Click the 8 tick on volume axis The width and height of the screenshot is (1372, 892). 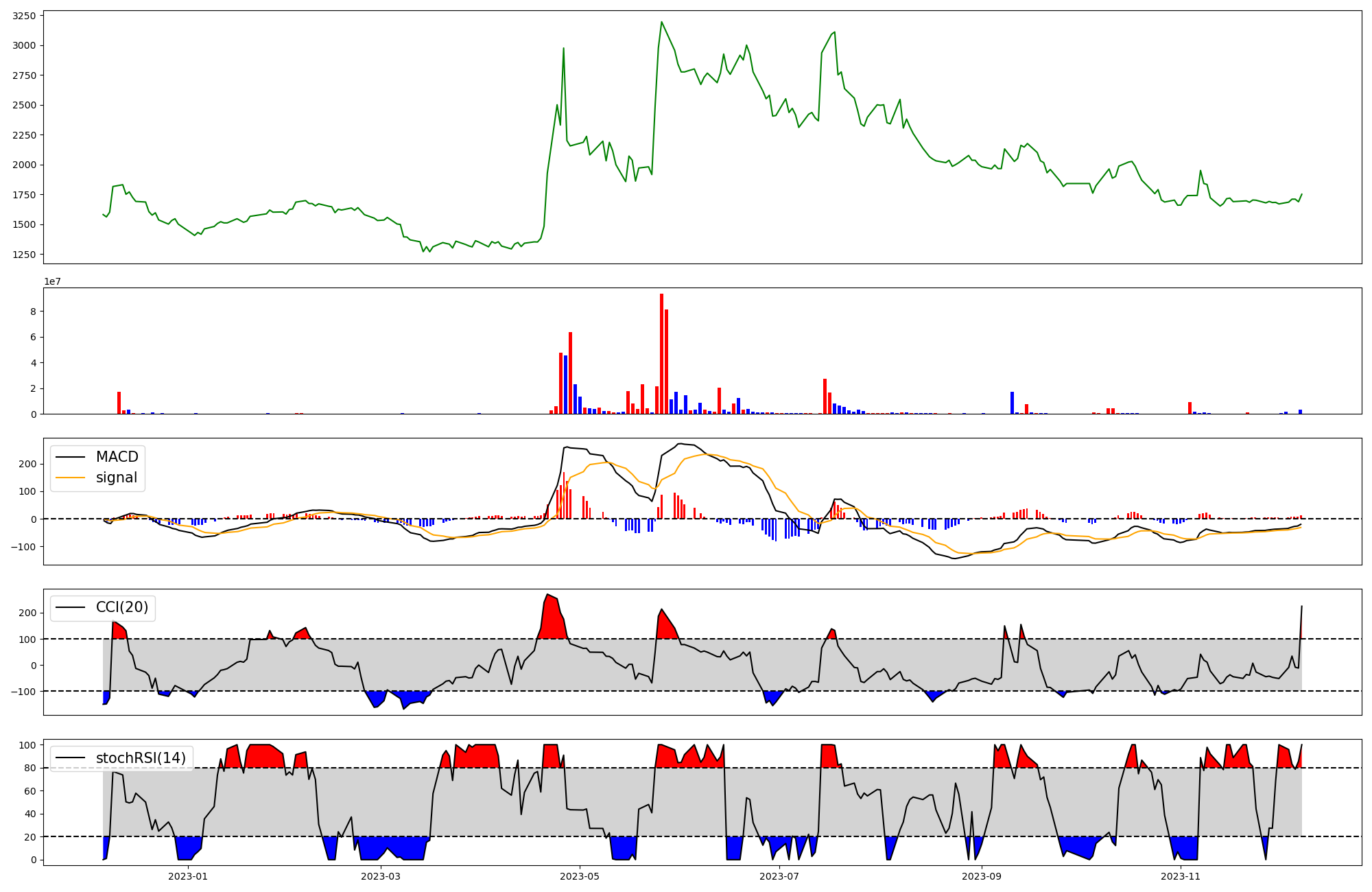click(33, 312)
